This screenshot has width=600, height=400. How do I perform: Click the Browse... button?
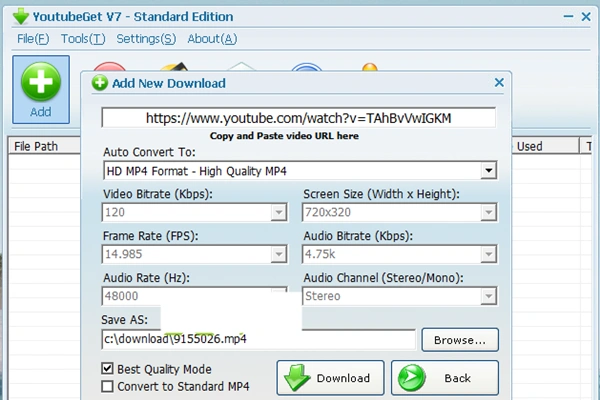click(x=459, y=340)
